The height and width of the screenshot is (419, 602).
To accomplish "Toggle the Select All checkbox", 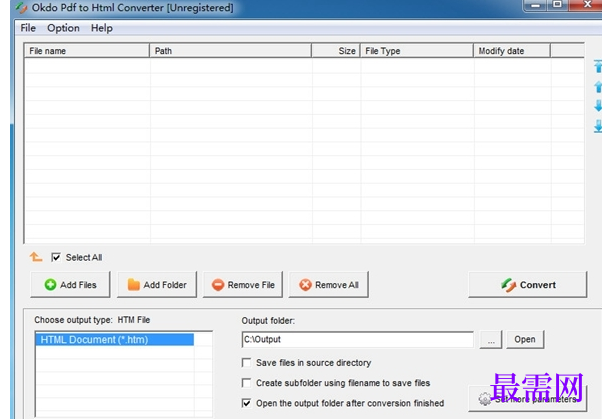I will pos(56,257).
